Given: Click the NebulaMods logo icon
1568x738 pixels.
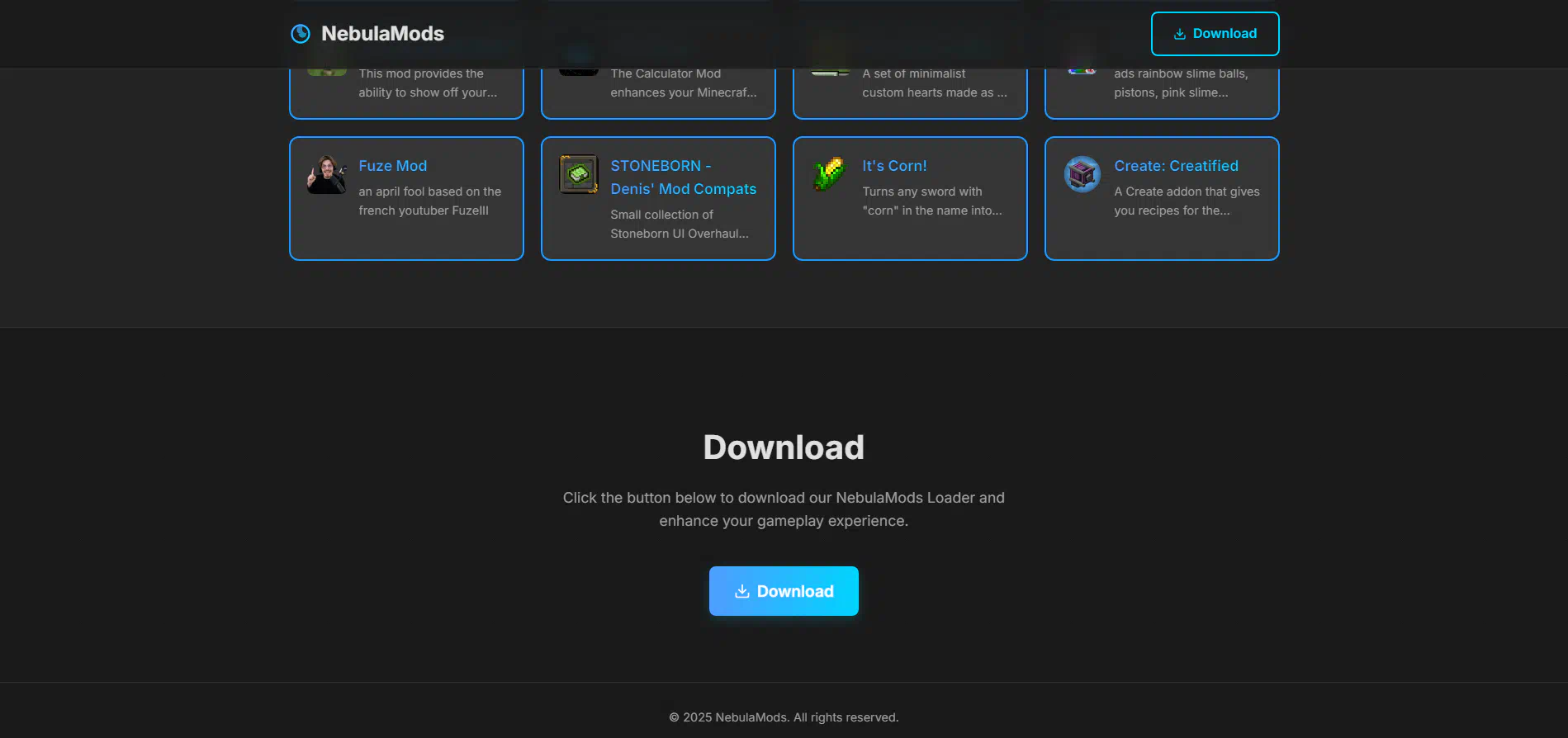Looking at the screenshot, I should click(301, 34).
